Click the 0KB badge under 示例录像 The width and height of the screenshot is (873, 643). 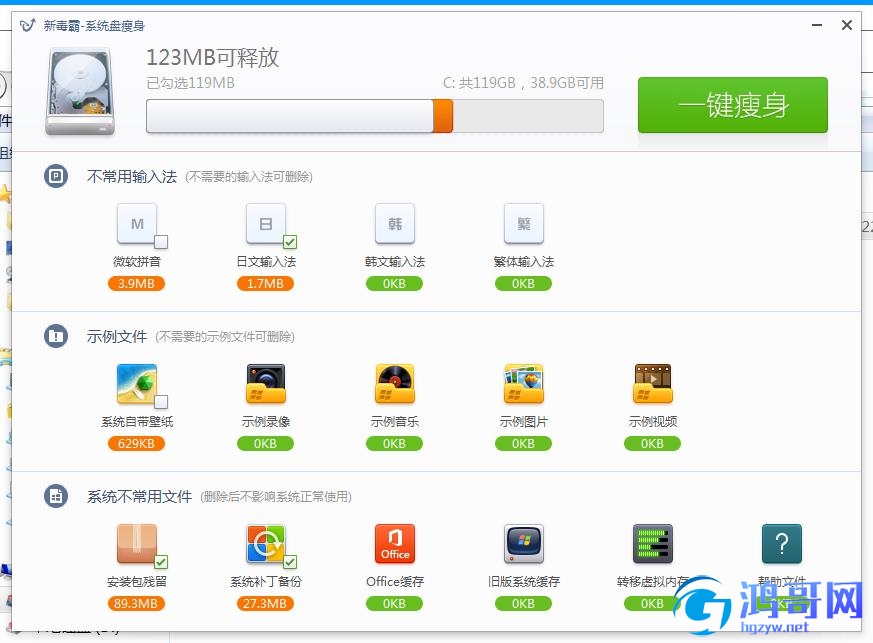[266, 444]
